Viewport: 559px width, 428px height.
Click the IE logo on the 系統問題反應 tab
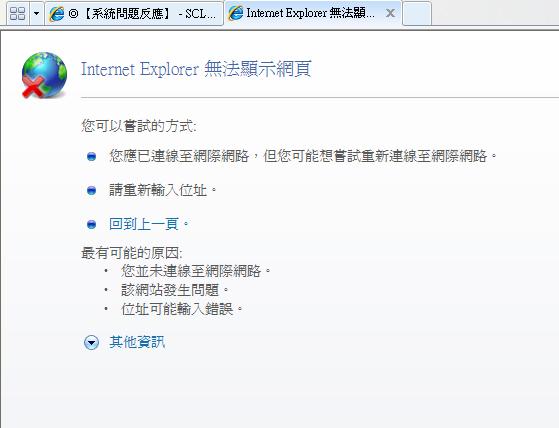(57, 14)
